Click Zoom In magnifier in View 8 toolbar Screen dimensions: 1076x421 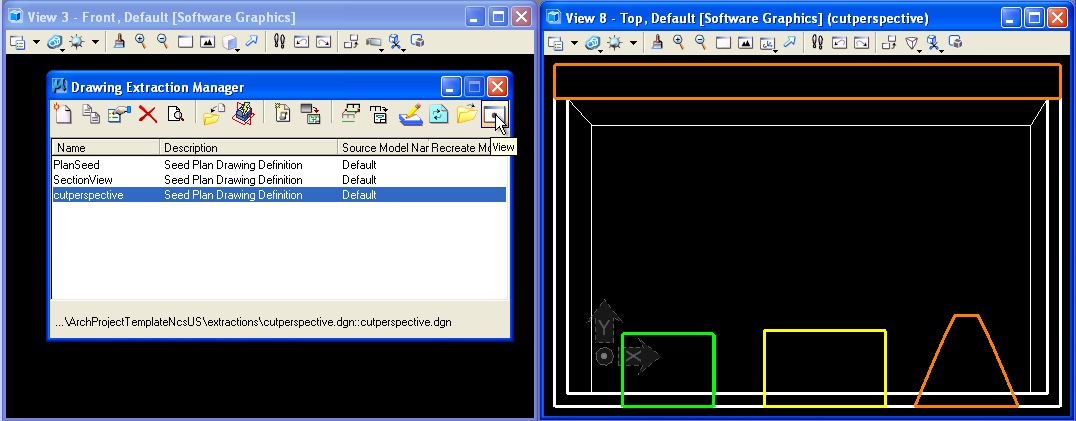679,43
